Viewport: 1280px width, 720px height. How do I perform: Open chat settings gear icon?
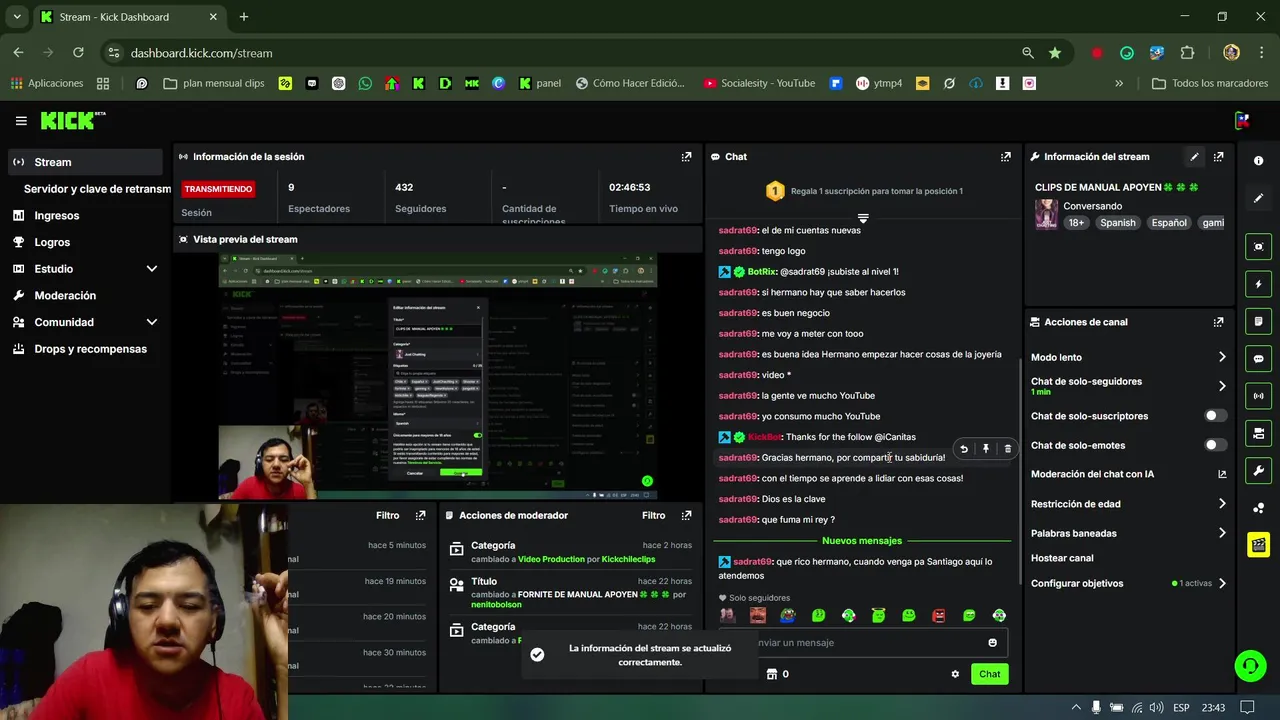pyautogui.click(x=955, y=674)
